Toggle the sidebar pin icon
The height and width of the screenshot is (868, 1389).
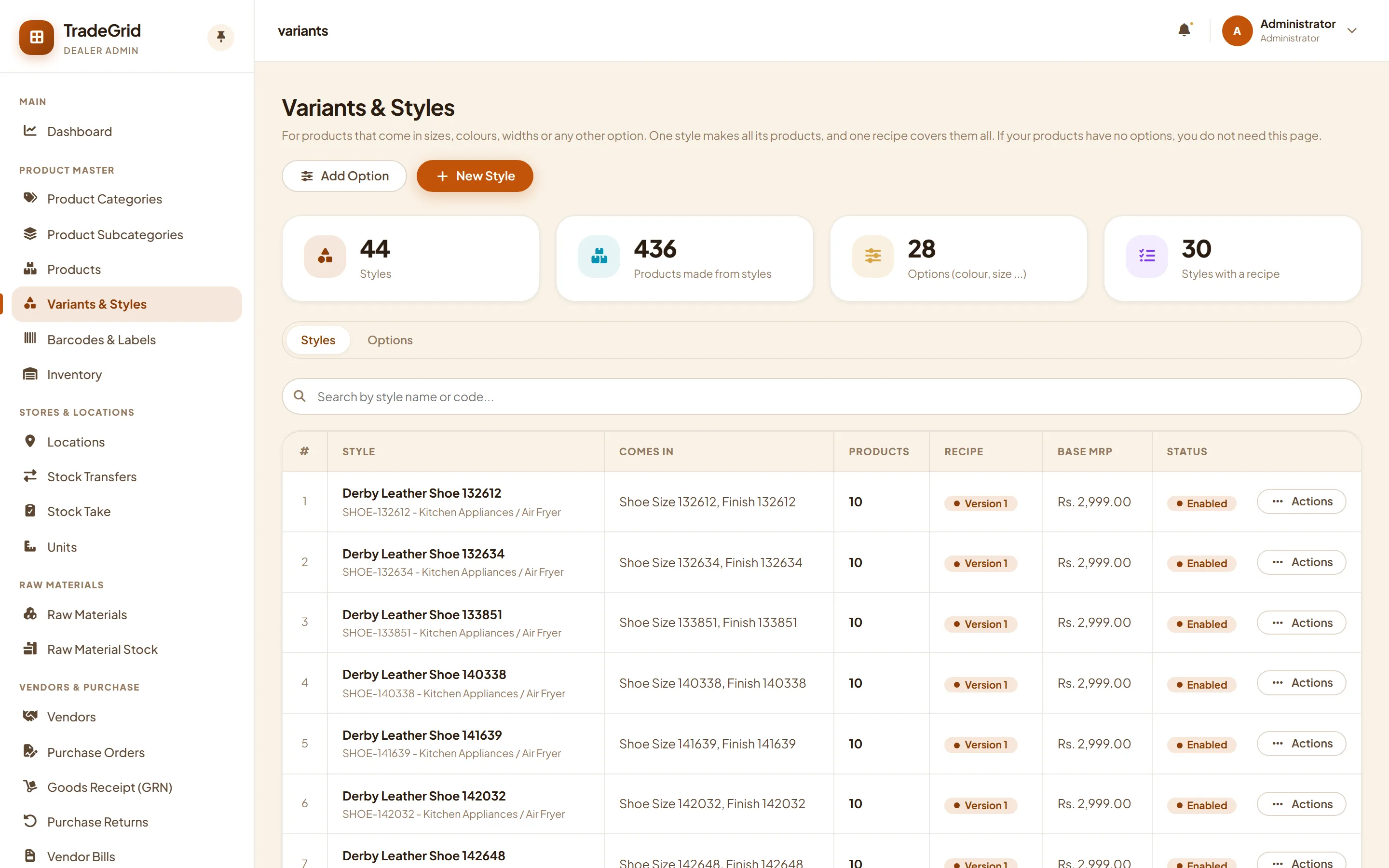[221, 37]
